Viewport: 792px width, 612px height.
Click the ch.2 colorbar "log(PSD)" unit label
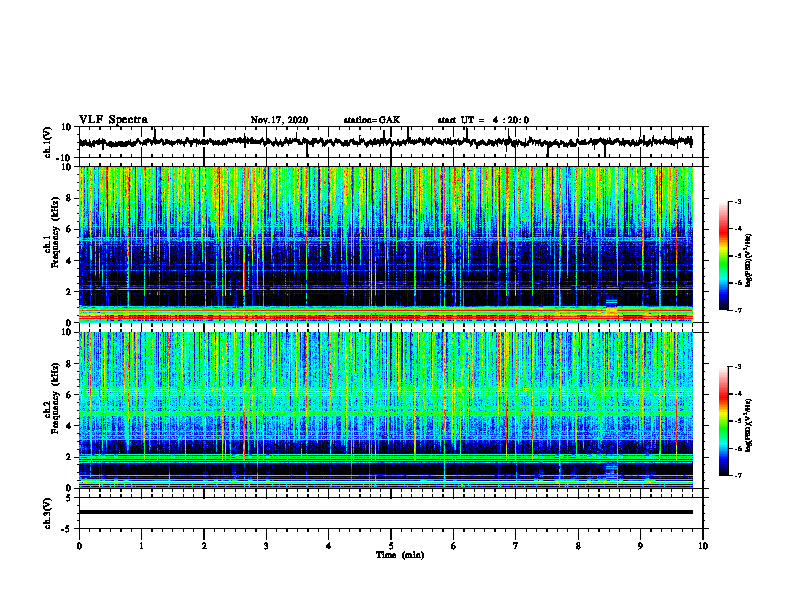(749, 425)
